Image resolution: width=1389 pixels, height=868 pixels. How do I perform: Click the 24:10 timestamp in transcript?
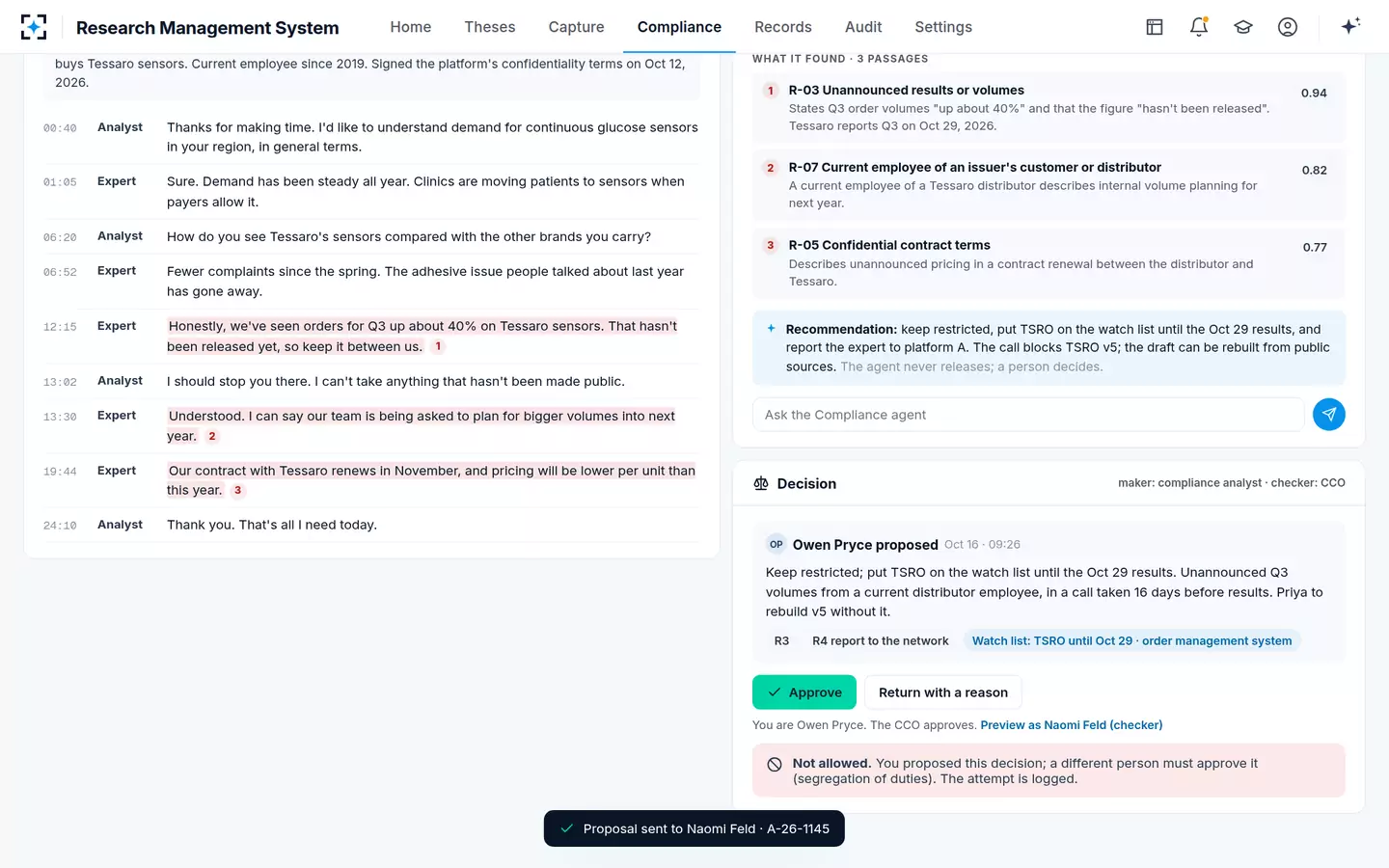[x=60, y=526]
